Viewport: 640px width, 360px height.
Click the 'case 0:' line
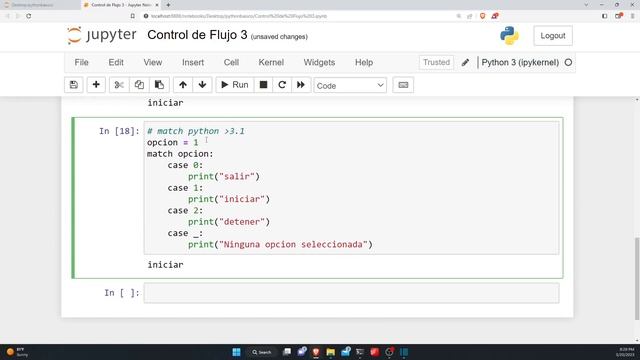tap(185, 165)
